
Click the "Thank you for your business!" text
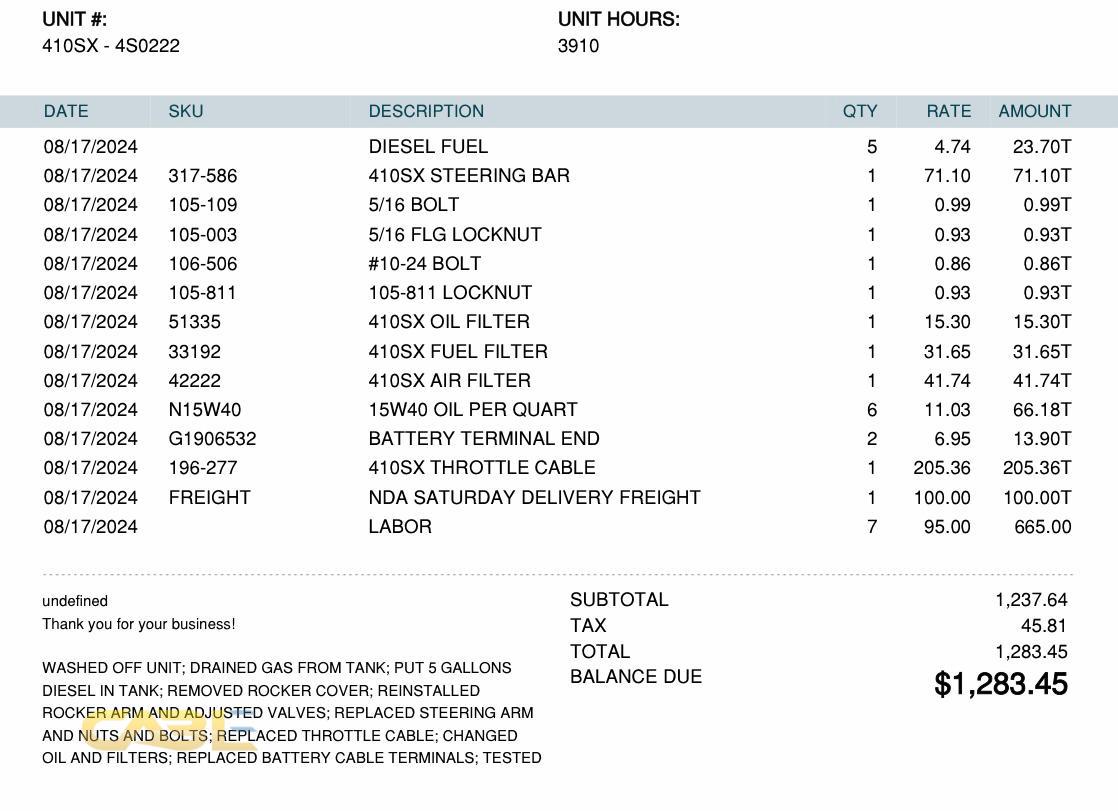pyautogui.click(x=139, y=625)
